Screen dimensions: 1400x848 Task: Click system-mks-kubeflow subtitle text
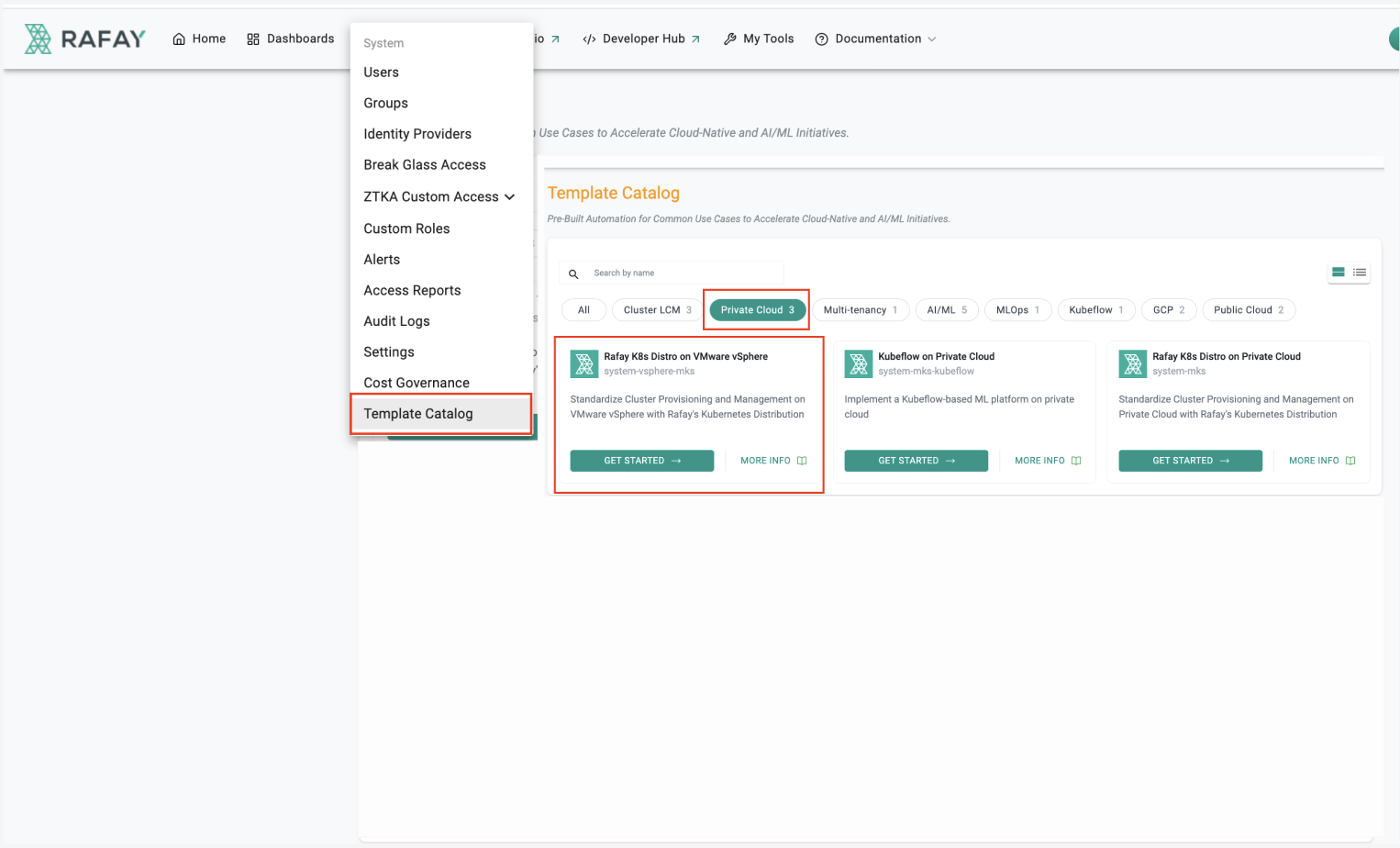click(927, 372)
